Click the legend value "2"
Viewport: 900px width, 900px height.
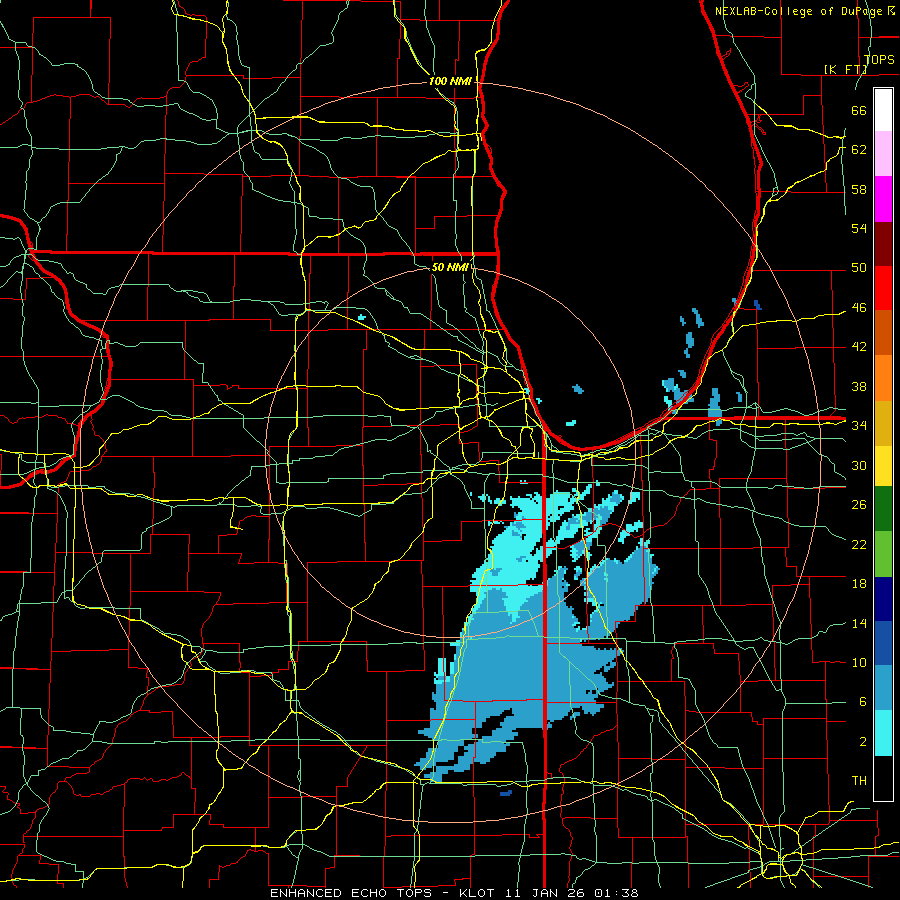click(x=863, y=742)
